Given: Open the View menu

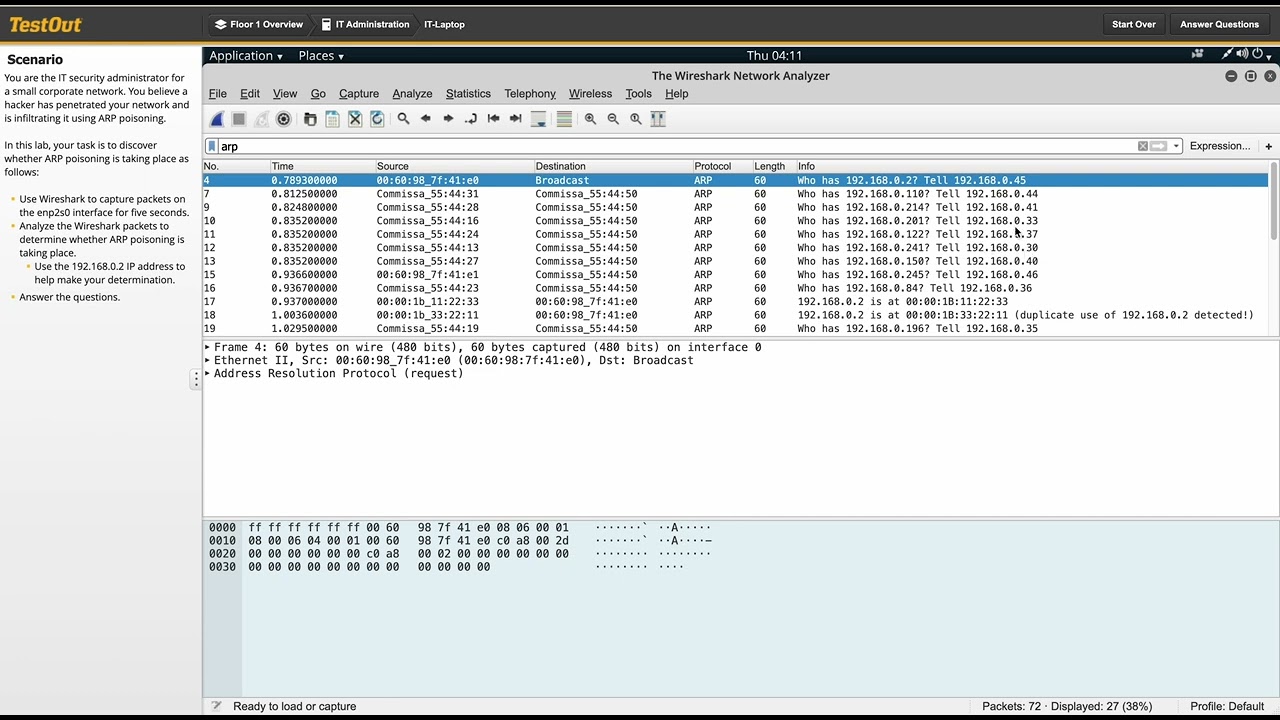Looking at the screenshot, I should click(x=285, y=94).
